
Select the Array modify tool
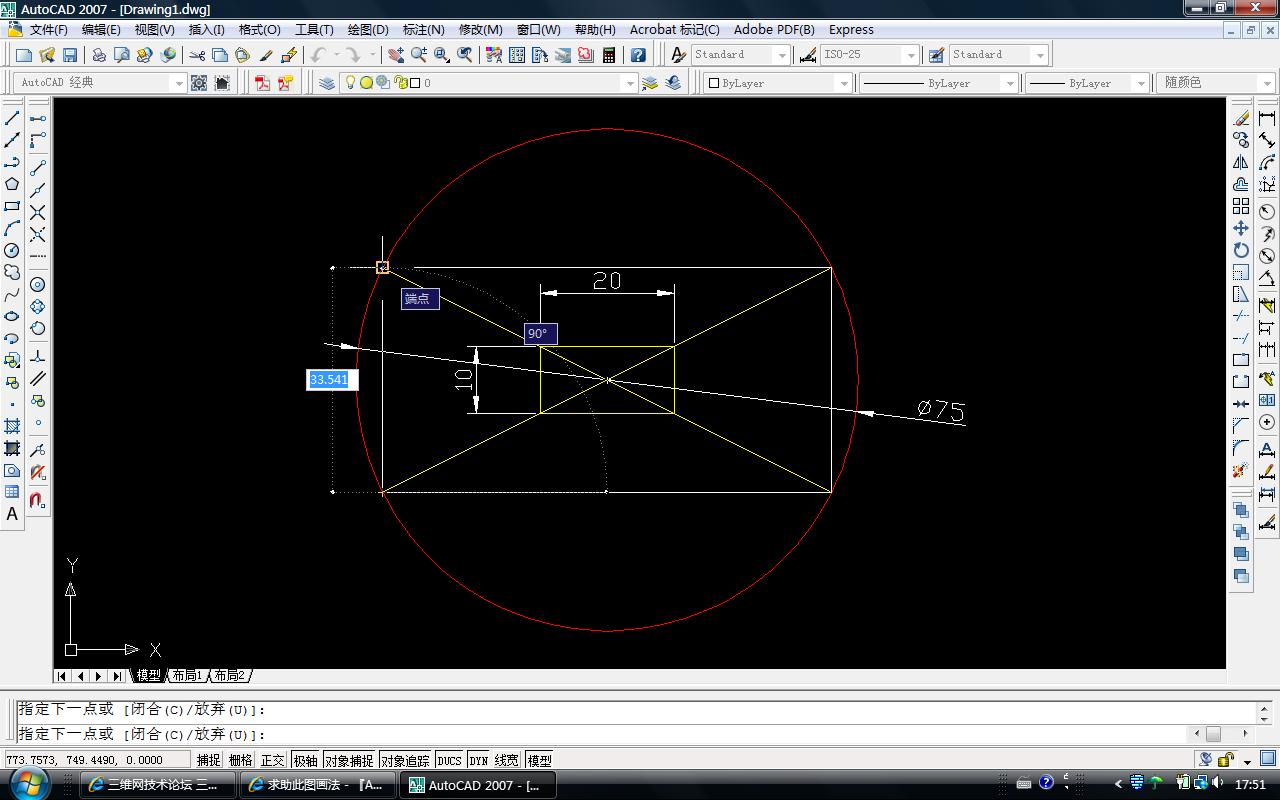[x=1241, y=206]
